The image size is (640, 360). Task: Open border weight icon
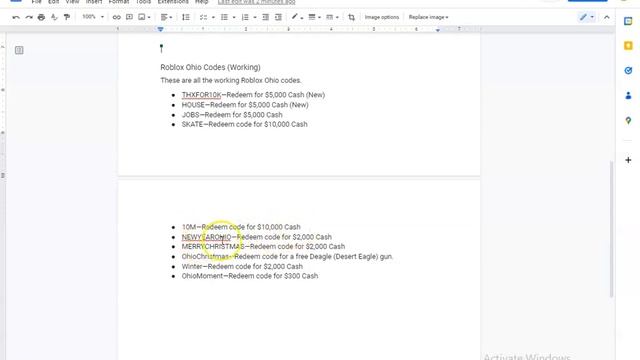click(312, 17)
